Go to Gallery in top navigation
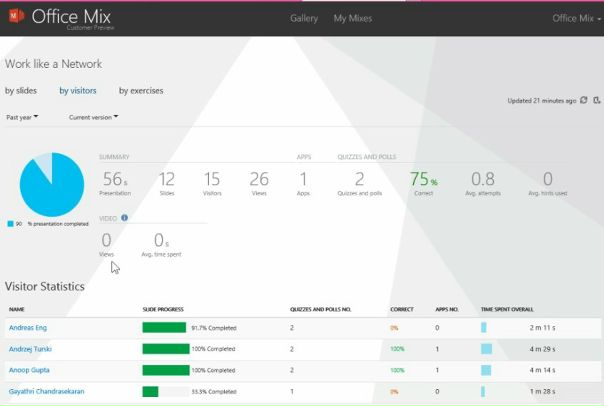 pyautogui.click(x=304, y=18)
